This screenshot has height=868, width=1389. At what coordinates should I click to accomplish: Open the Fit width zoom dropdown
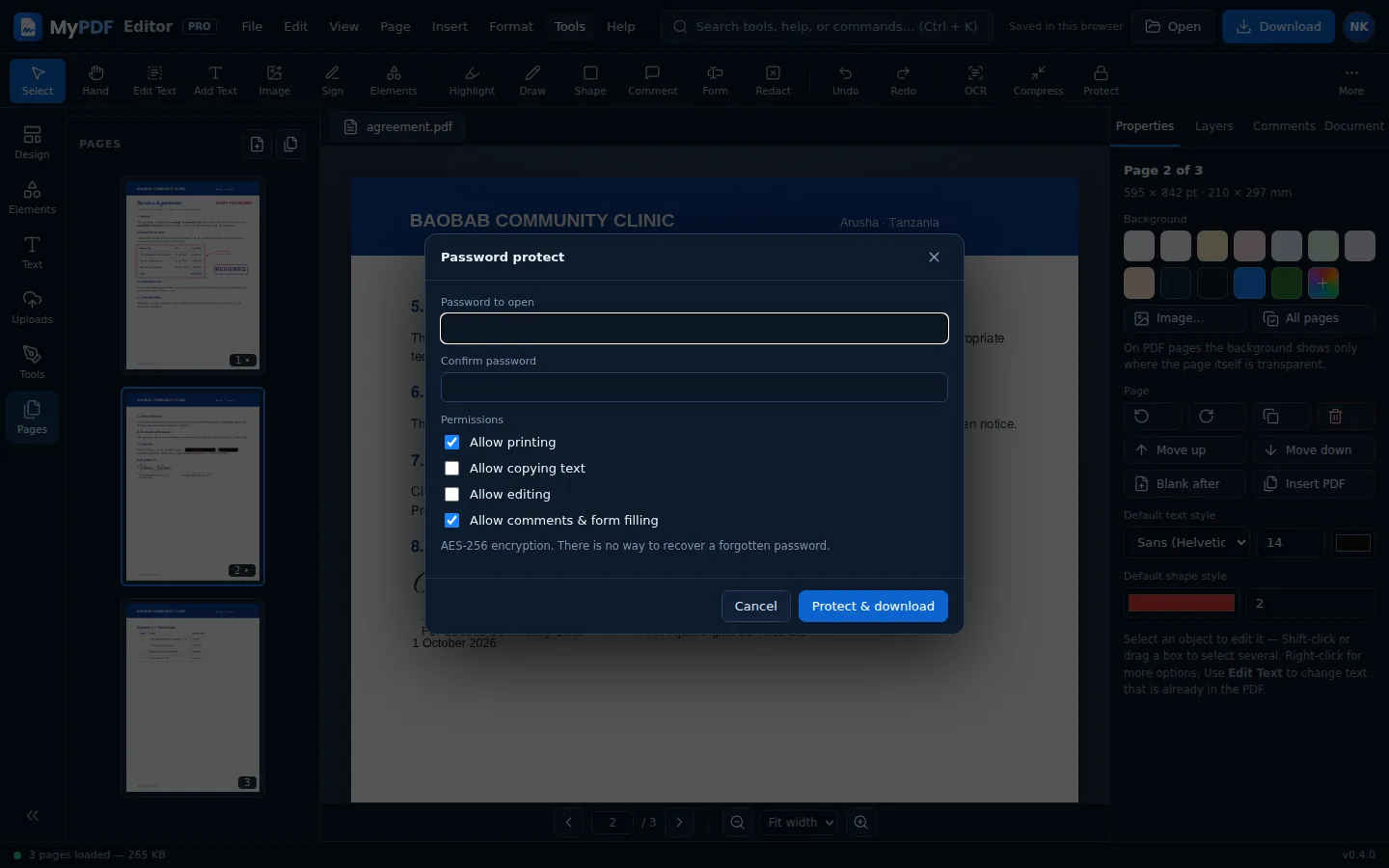[799, 823]
